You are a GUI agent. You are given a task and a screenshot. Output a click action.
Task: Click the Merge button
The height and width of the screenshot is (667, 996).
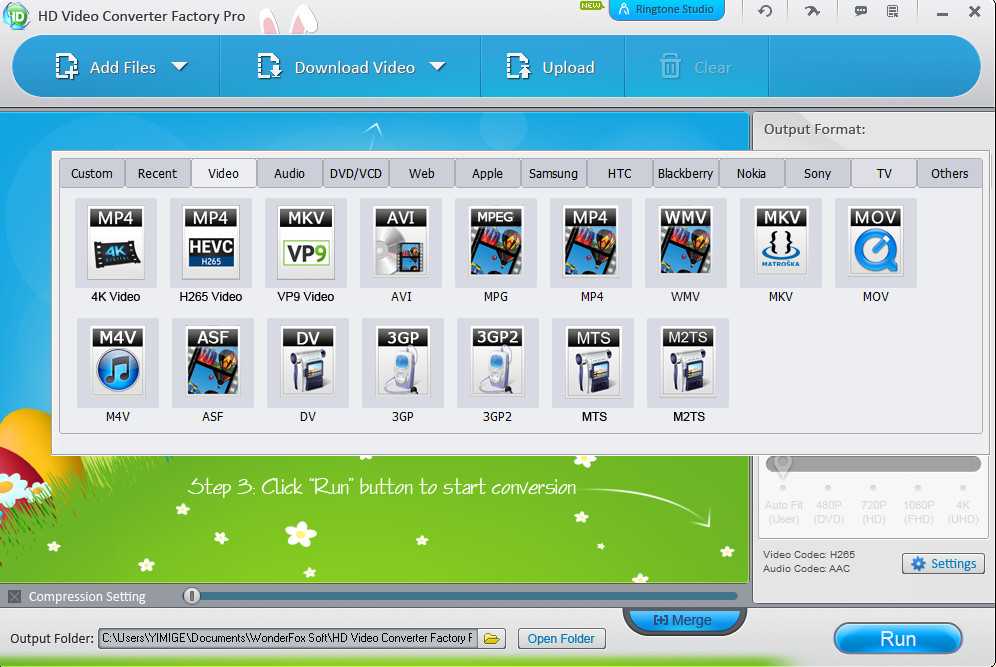click(x=683, y=620)
